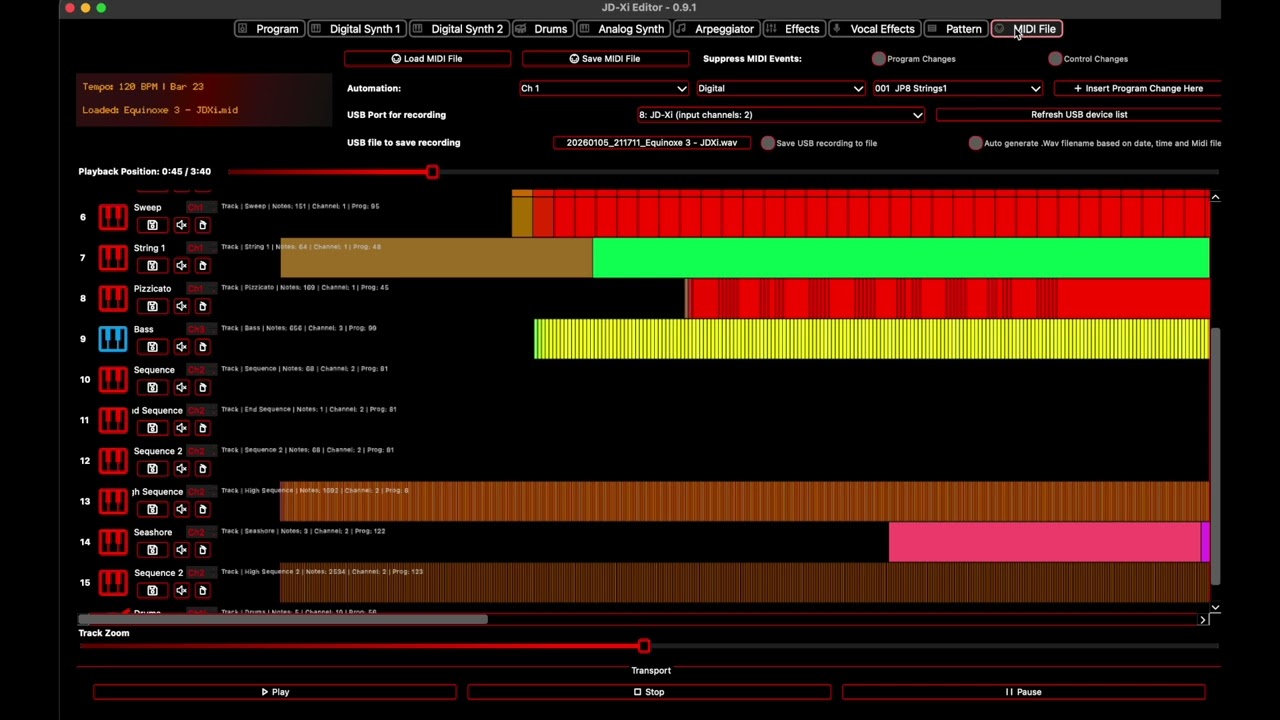
Task: Click the save icon on Sweep track
Action: coord(152,225)
